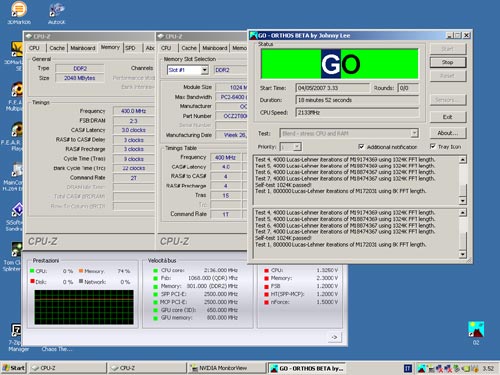Click the ORTHOS mountain icon in system tray
500x375 pixels.
[x=421, y=368]
